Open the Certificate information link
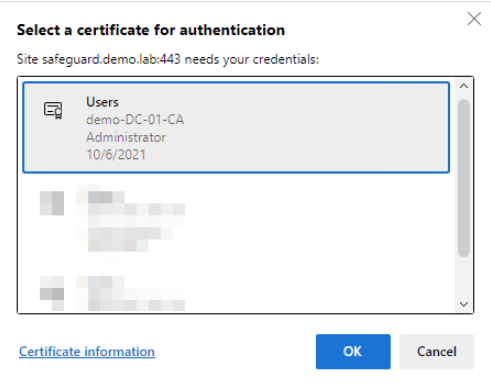 [x=87, y=352]
